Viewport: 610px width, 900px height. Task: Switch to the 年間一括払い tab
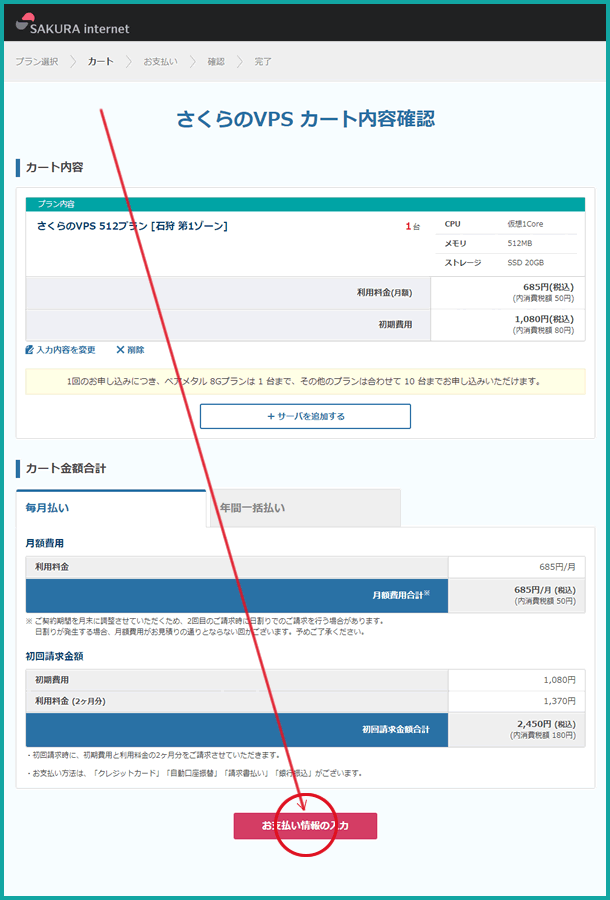pyautogui.click(x=305, y=508)
